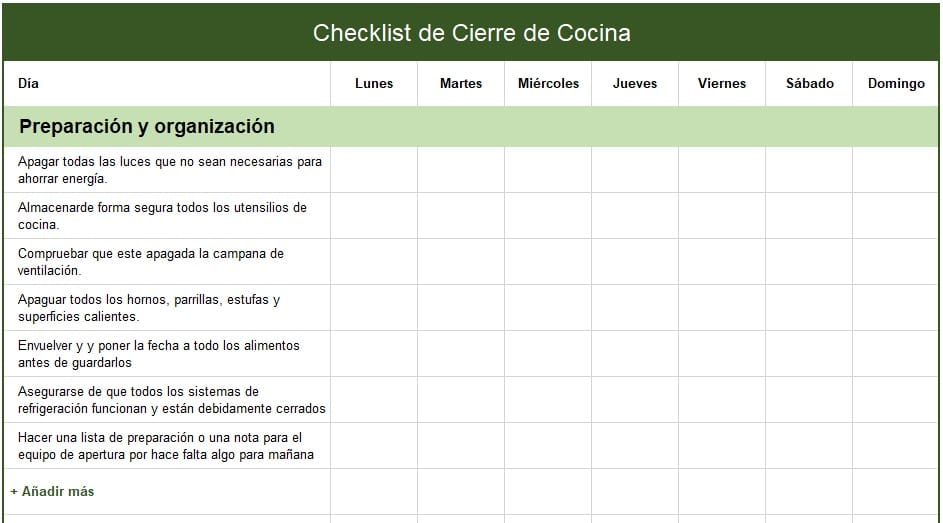The height and width of the screenshot is (523, 943).
Task: Click the '+ Añadir más' link
Action: click(53, 492)
